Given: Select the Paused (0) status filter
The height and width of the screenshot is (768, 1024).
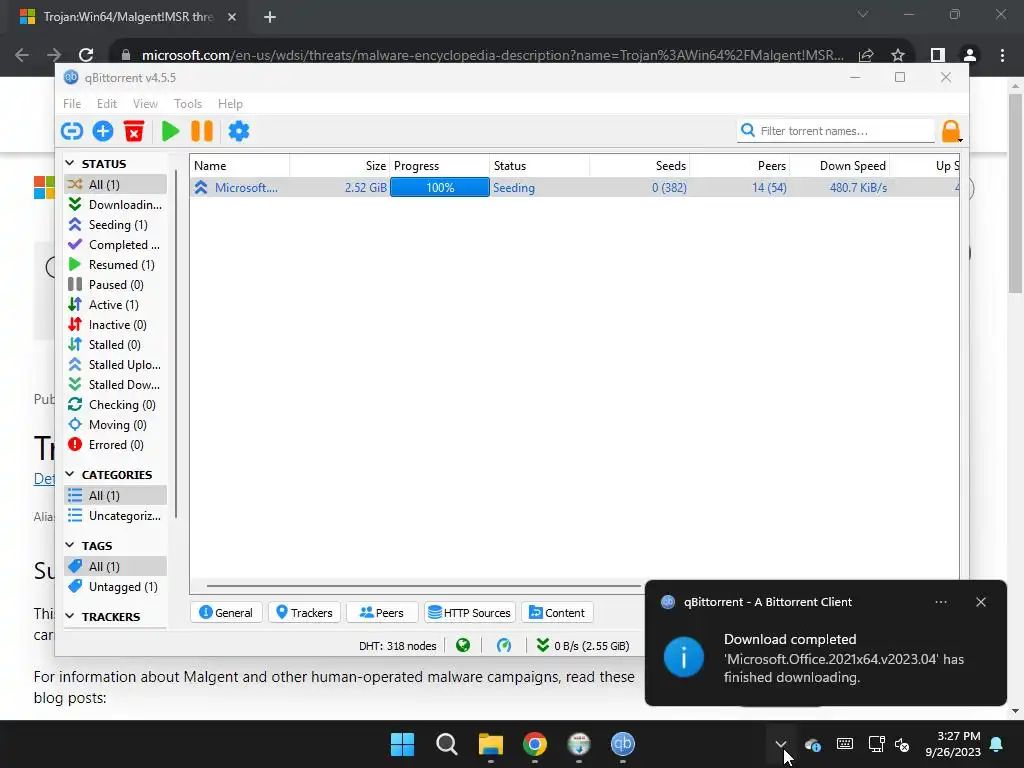Looking at the screenshot, I should point(116,285).
